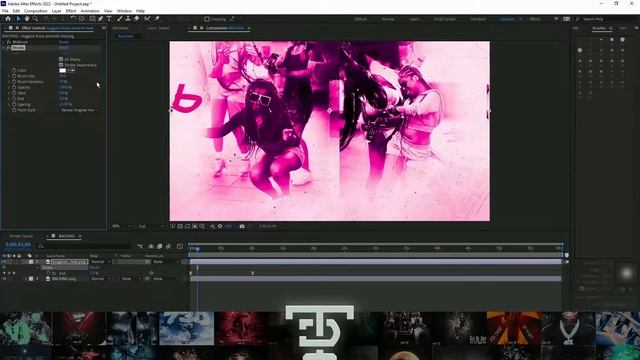Select the Eraser tool
This screenshot has height=360, width=640.
137,19
